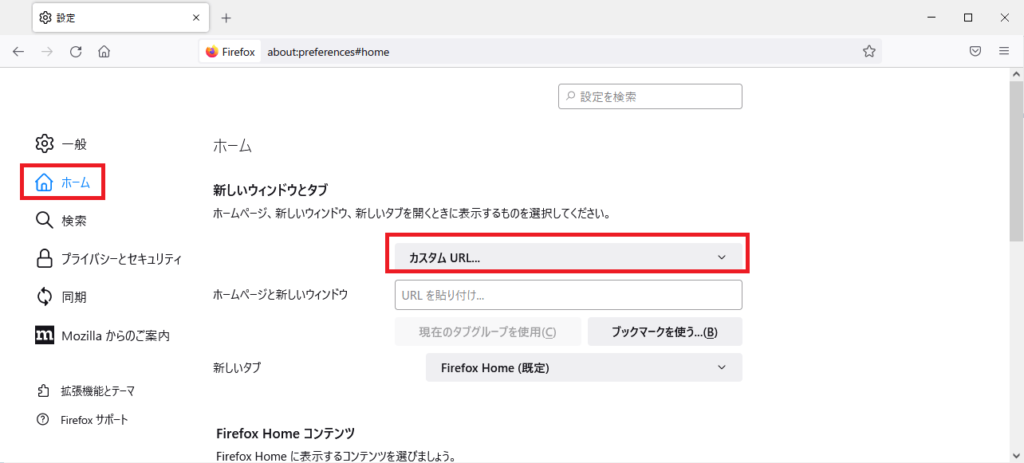Screen dimensions: 1024x463
Task: Select the 設定 browser tab
Action: tap(120, 18)
